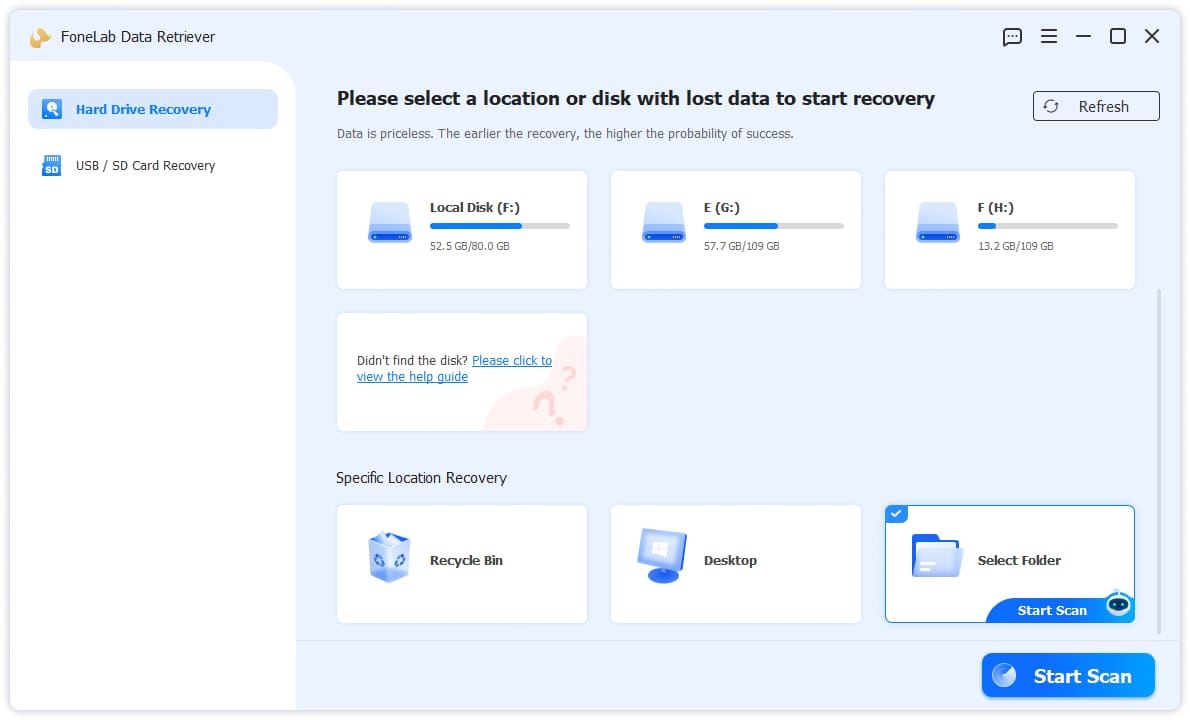The image size is (1190, 720).
Task: Click the large Start Scan button
Action: [x=1068, y=675]
